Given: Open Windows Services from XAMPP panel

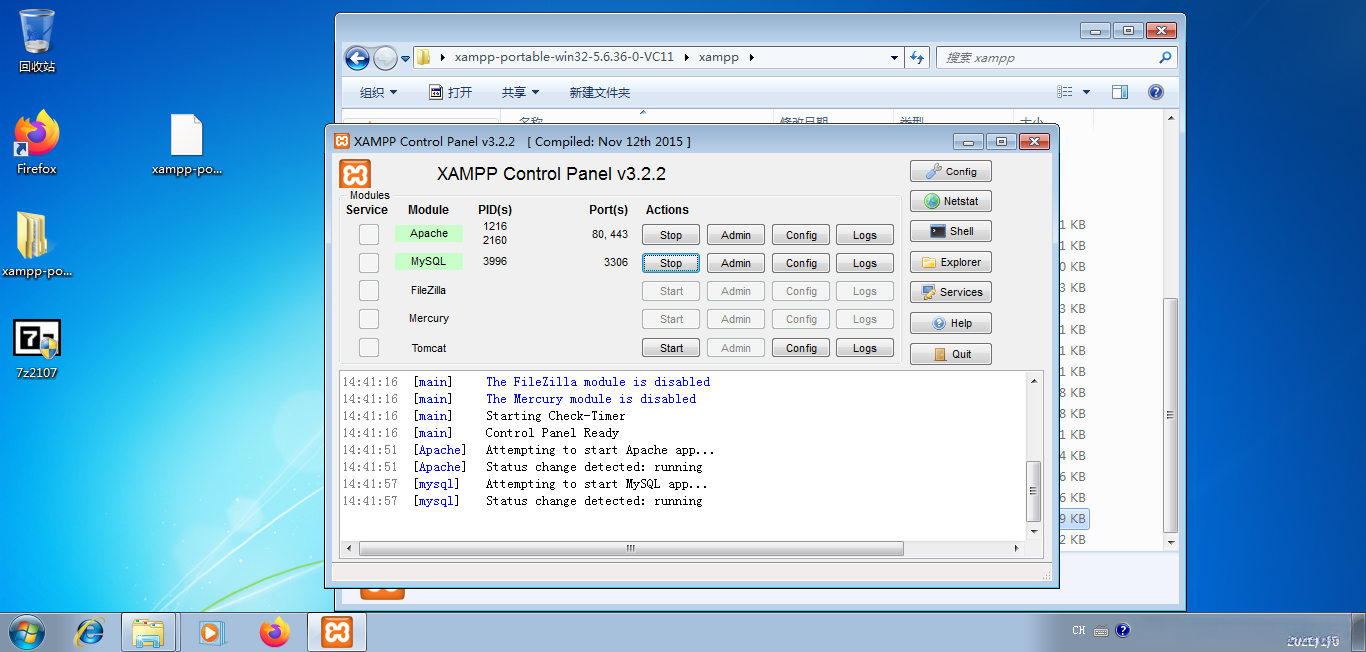Looking at the screenshot, I should (x=950, y=292).
